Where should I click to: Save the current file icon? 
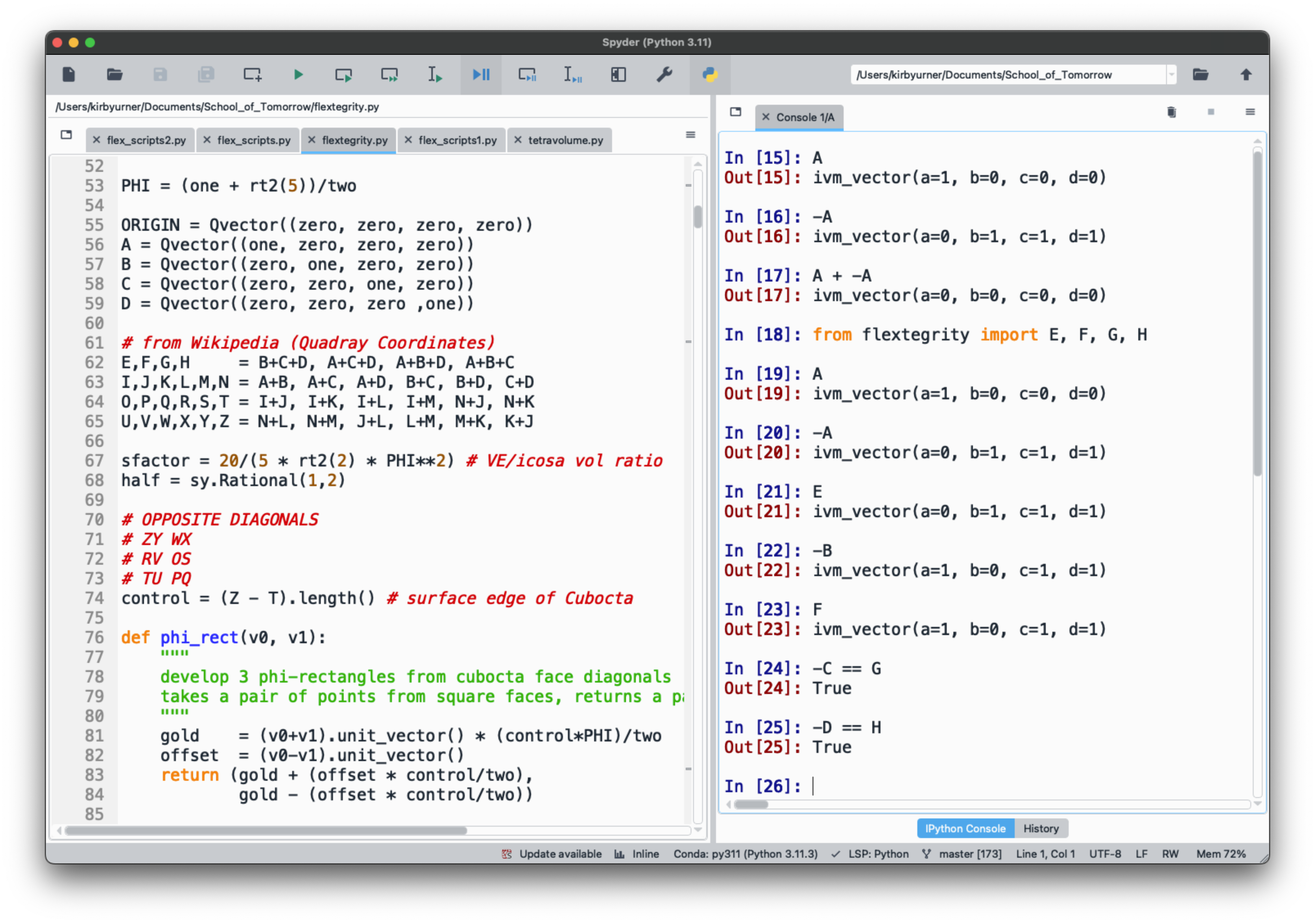tap(160, 74)
